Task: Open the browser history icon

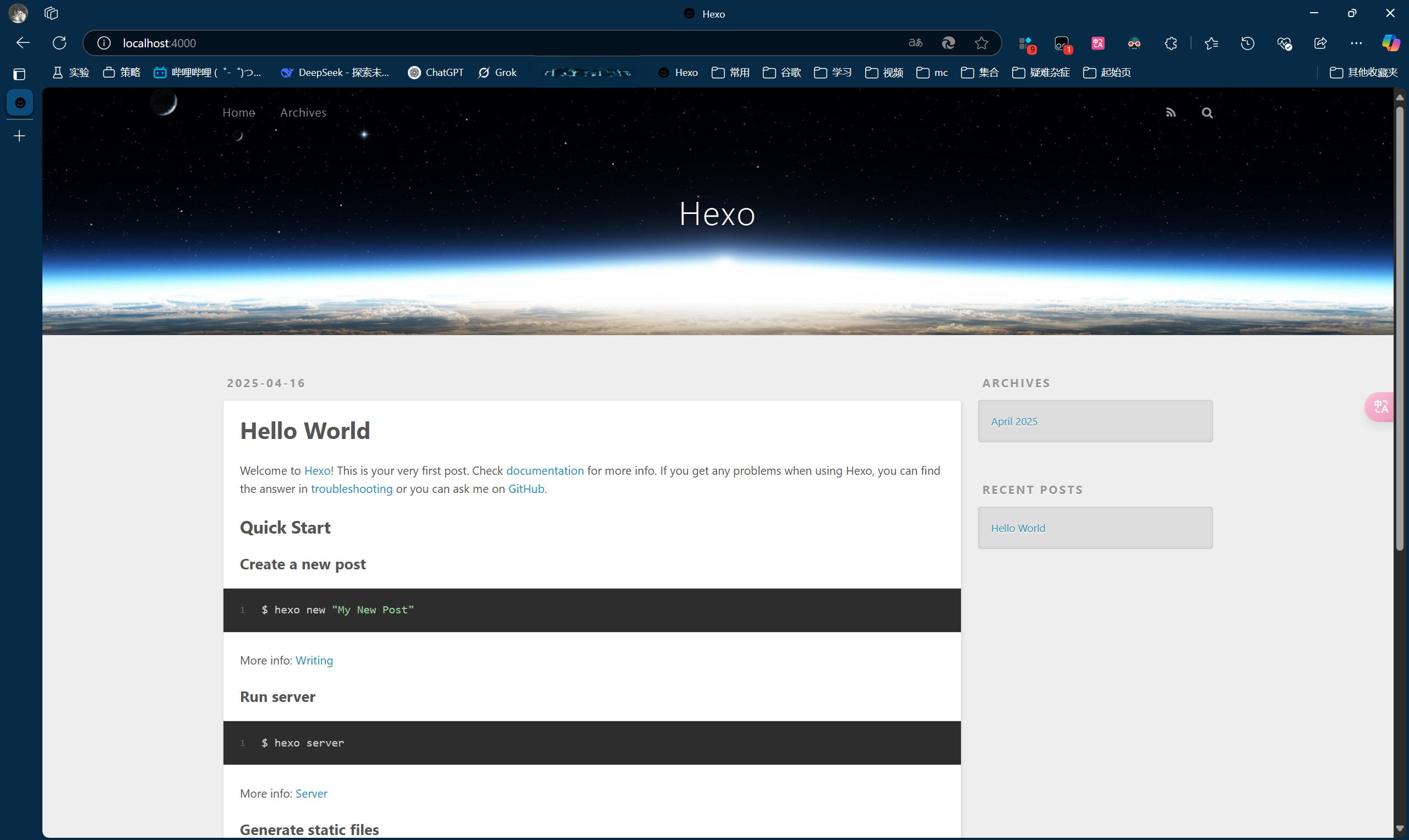Action: click(1247, 43)
